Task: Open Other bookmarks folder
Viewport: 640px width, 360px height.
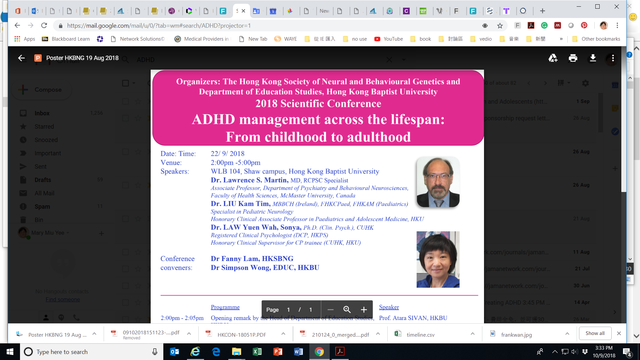Action: point(596,39)
